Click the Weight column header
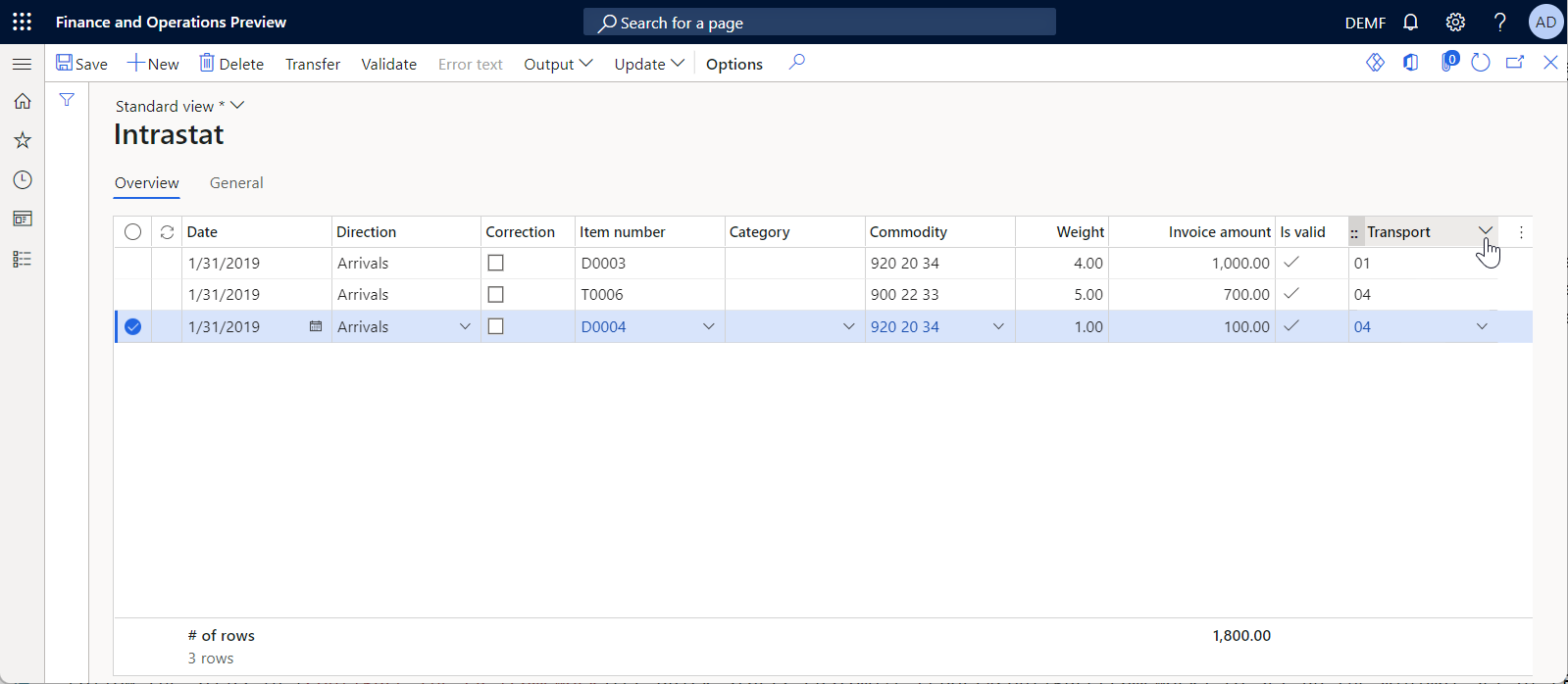Image resolution: width=1568 pixels, height=684 pixels. coord(1080,232)
